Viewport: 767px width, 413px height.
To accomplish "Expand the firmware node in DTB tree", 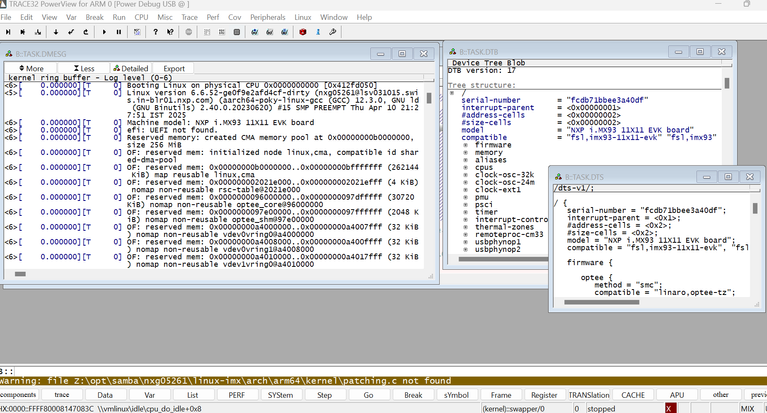I will [466, 145].
